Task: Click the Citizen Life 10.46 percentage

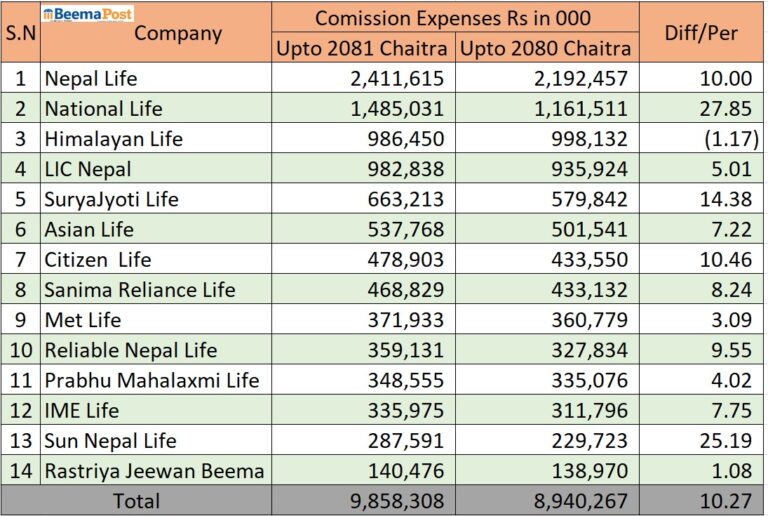Action: coord(726,259)
